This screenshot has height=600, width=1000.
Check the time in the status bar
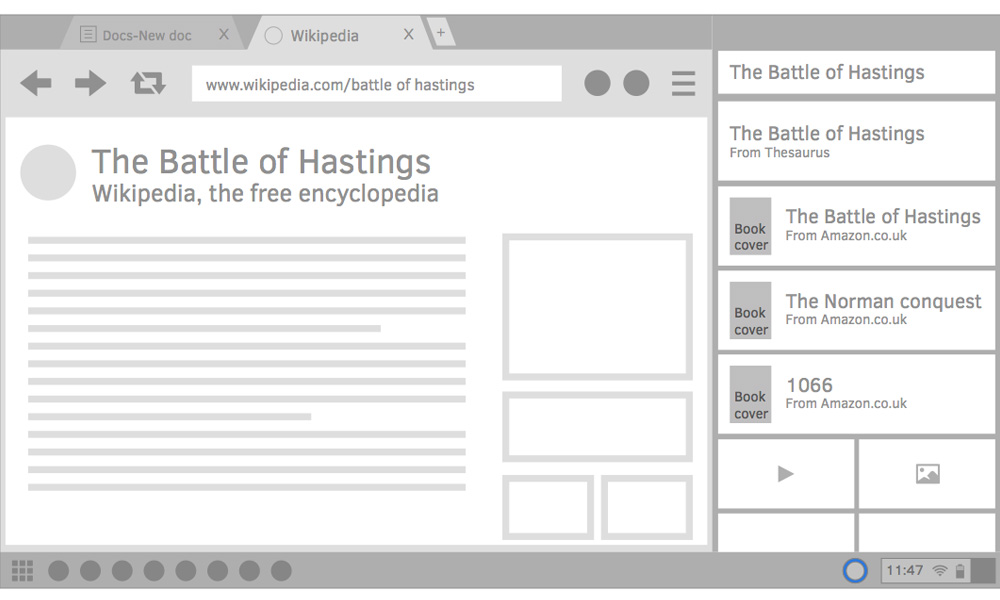903,570
